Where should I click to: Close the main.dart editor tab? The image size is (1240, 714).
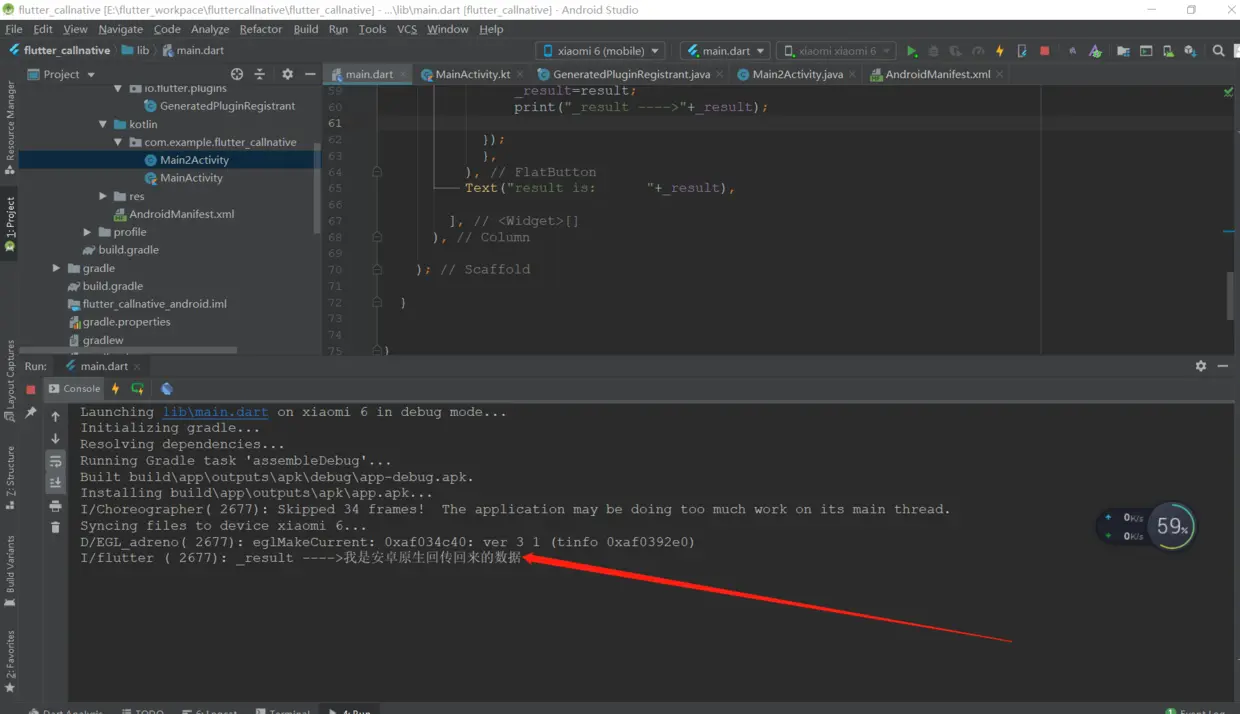(x=402, y=74)
